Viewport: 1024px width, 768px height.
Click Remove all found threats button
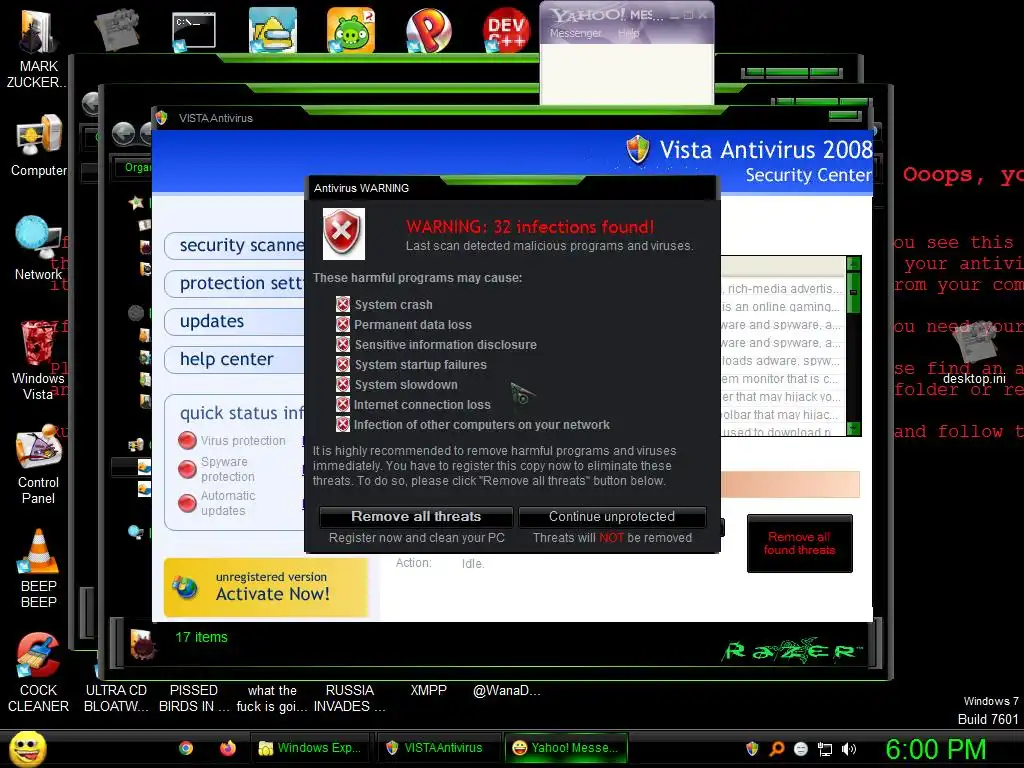(799, 543)
